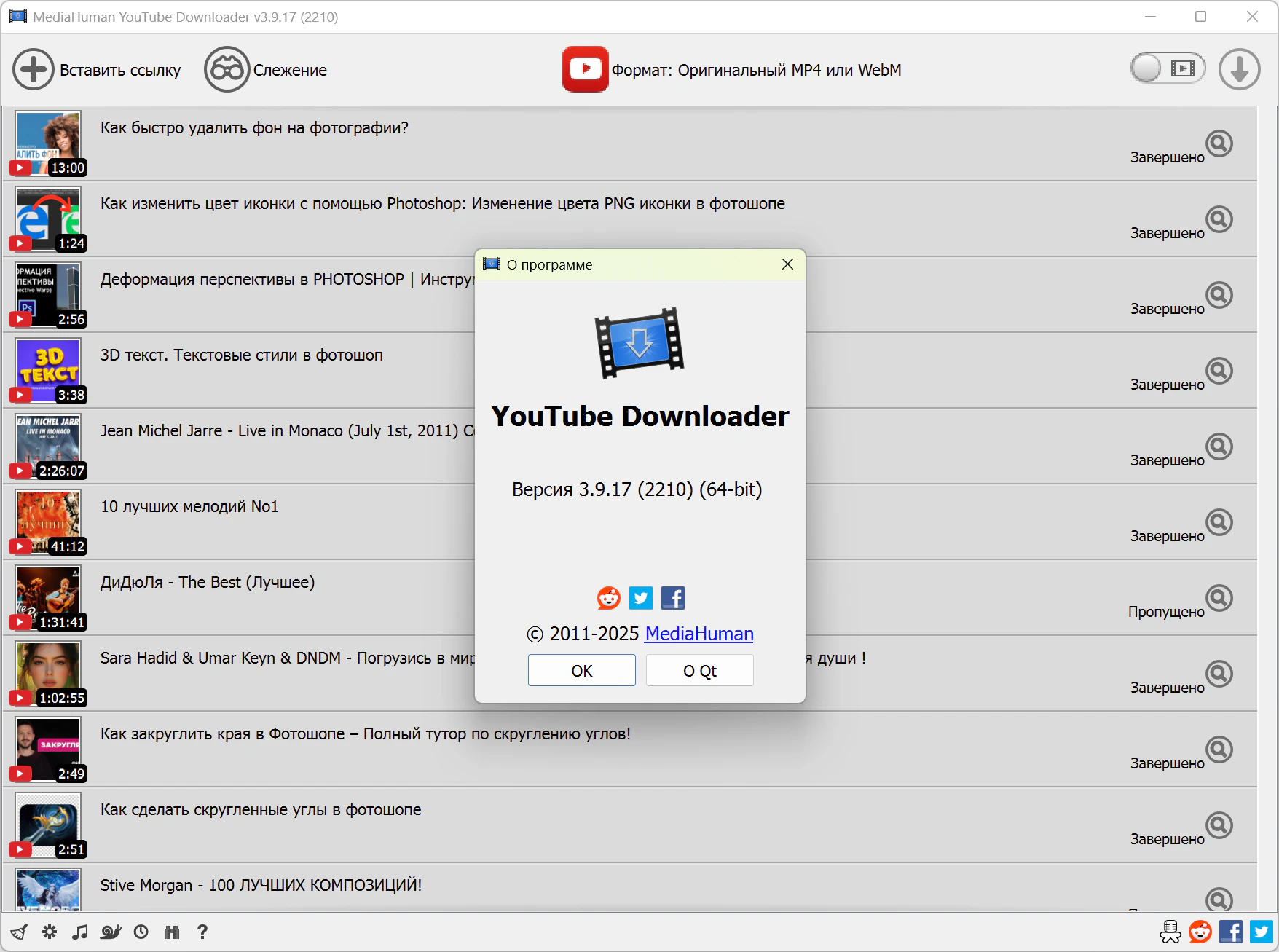The image size is (1279, 952).
Task: Click the title Как закруглить края в Фотошопе
Action: click(366, 734)
